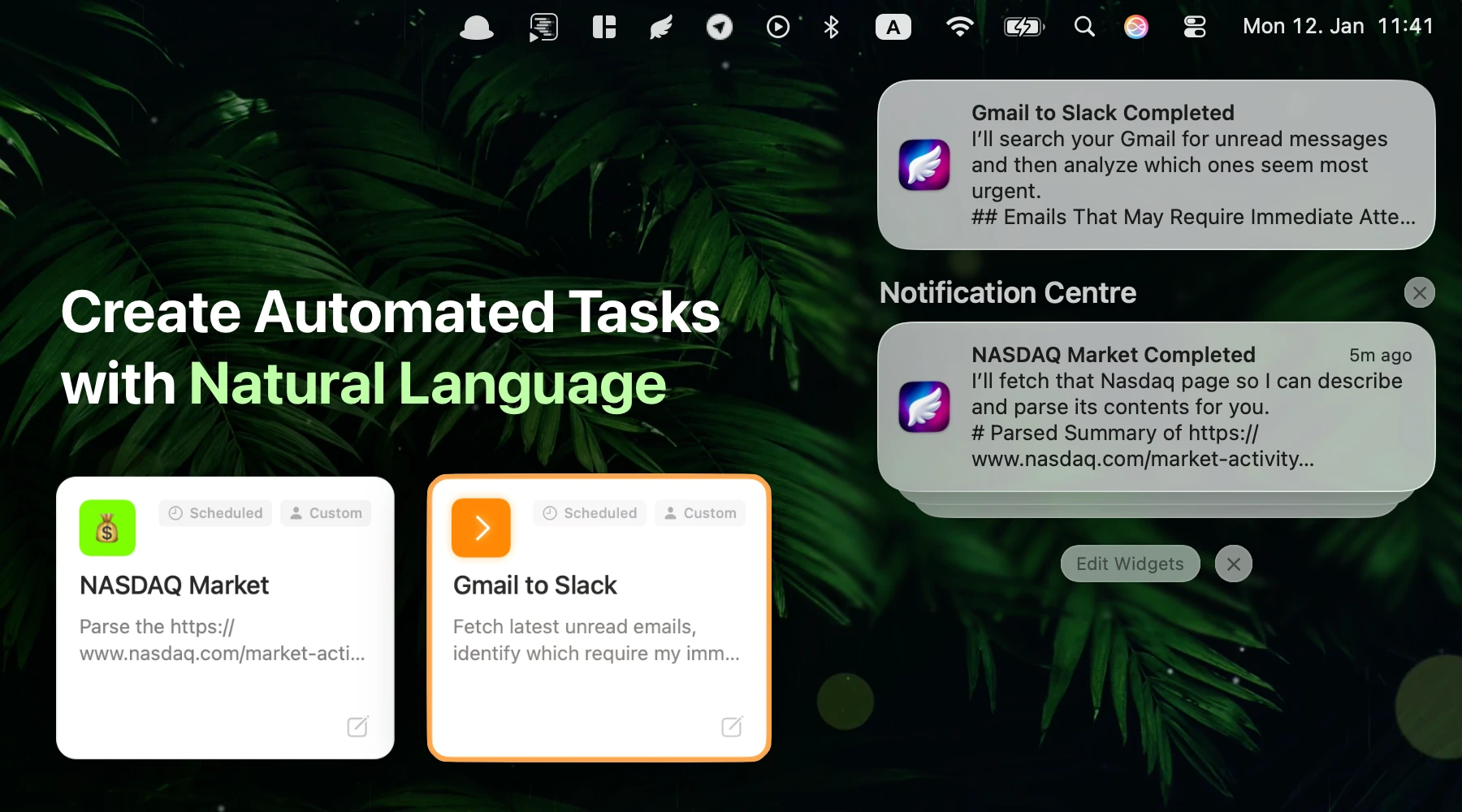This screenshot has width=1462, height=812.
Task: Click the app icon on NASDAQ Market notification
Action: [923, 407]
